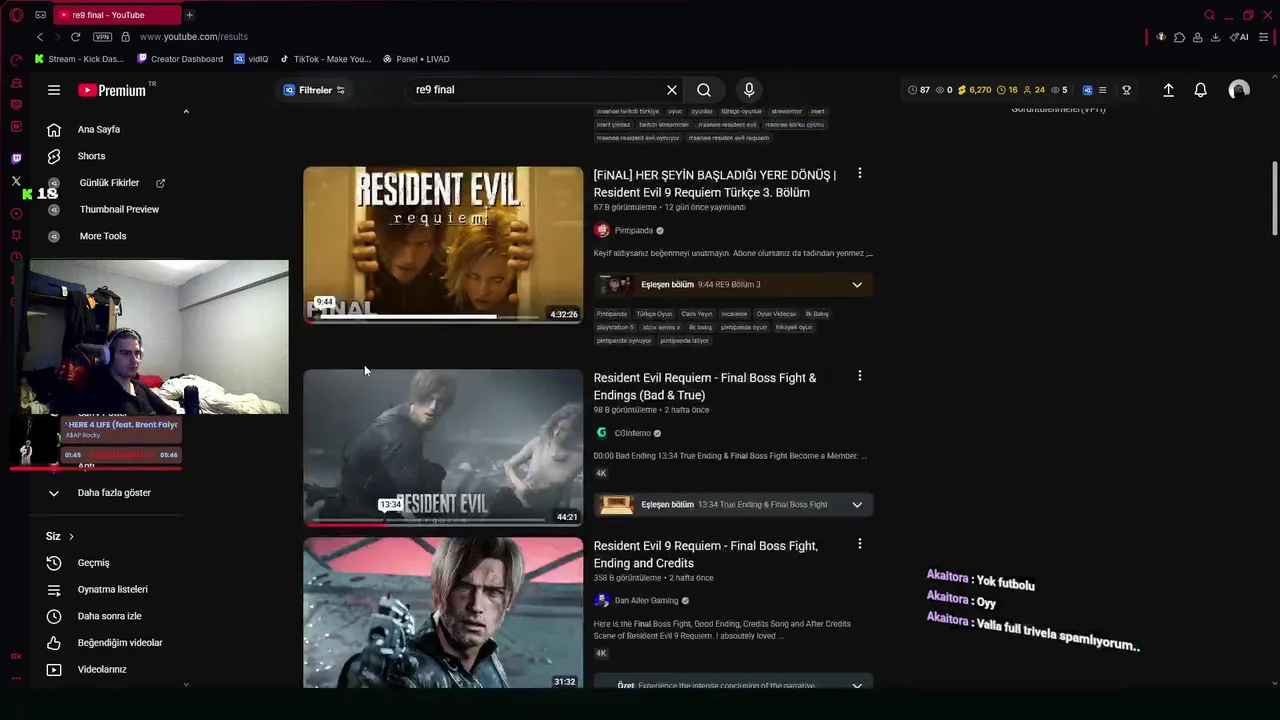The height and width of the screenshot is (720, 1280).
Task: Click 'Türkçe Oyun' tag under Pintipanda video
Action: [x=654, y=314]
